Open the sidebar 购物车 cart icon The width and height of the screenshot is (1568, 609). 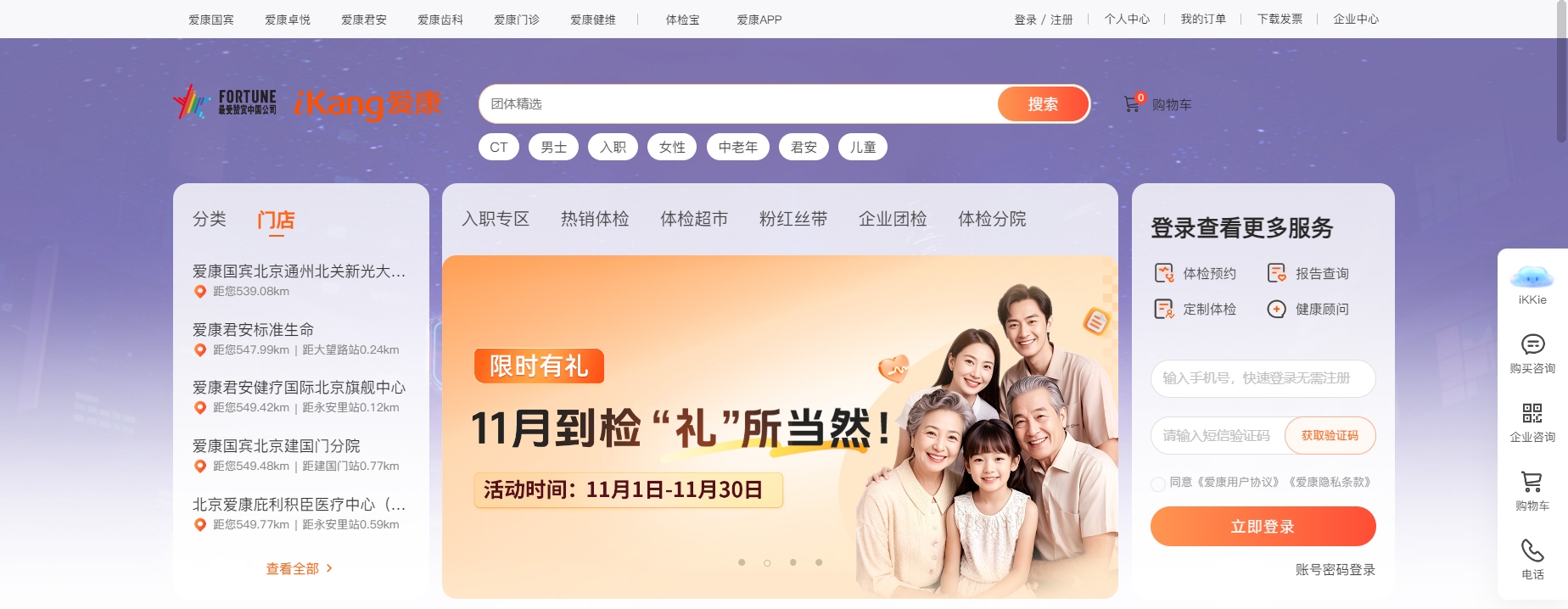(x=1532, y=482)
